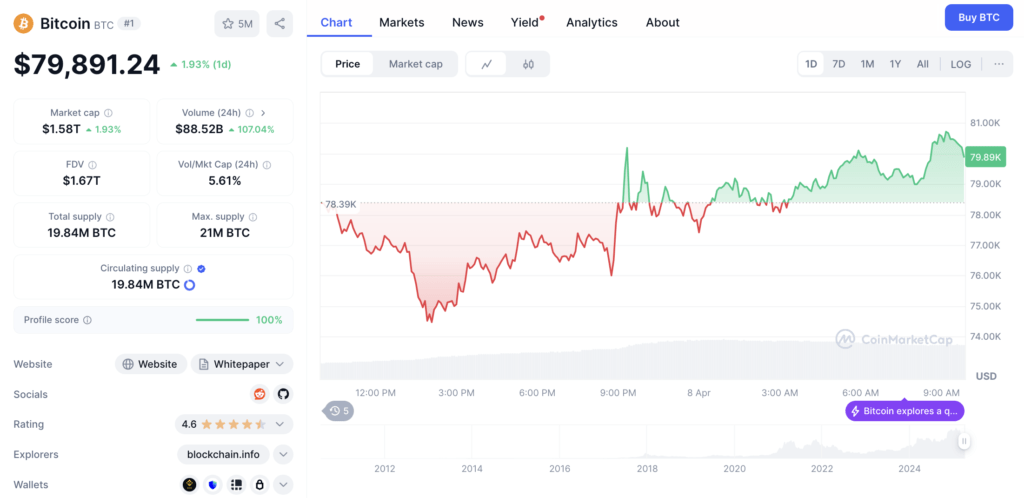The width and height of the screenshot is (1024, 498).
Task: Expand the Explorers dropdown chevron
Action: (x=283, y=454)
